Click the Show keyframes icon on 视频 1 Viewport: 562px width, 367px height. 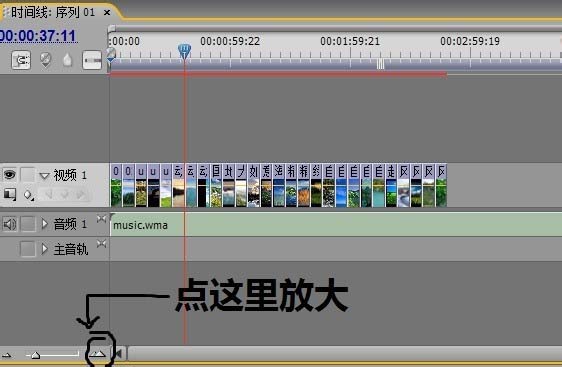(29, 195)
